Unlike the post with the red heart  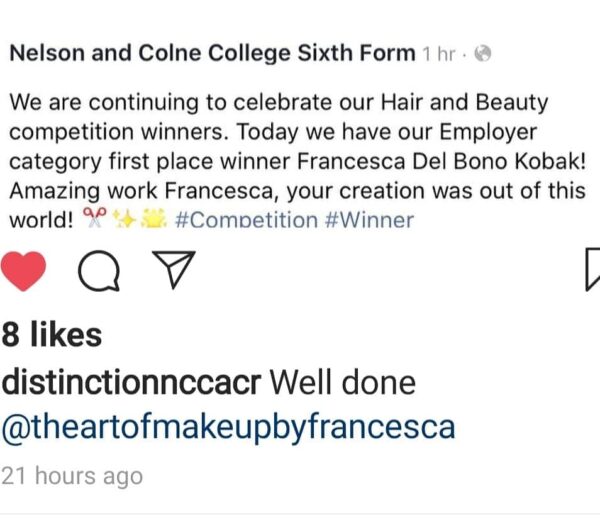[23, 271]
